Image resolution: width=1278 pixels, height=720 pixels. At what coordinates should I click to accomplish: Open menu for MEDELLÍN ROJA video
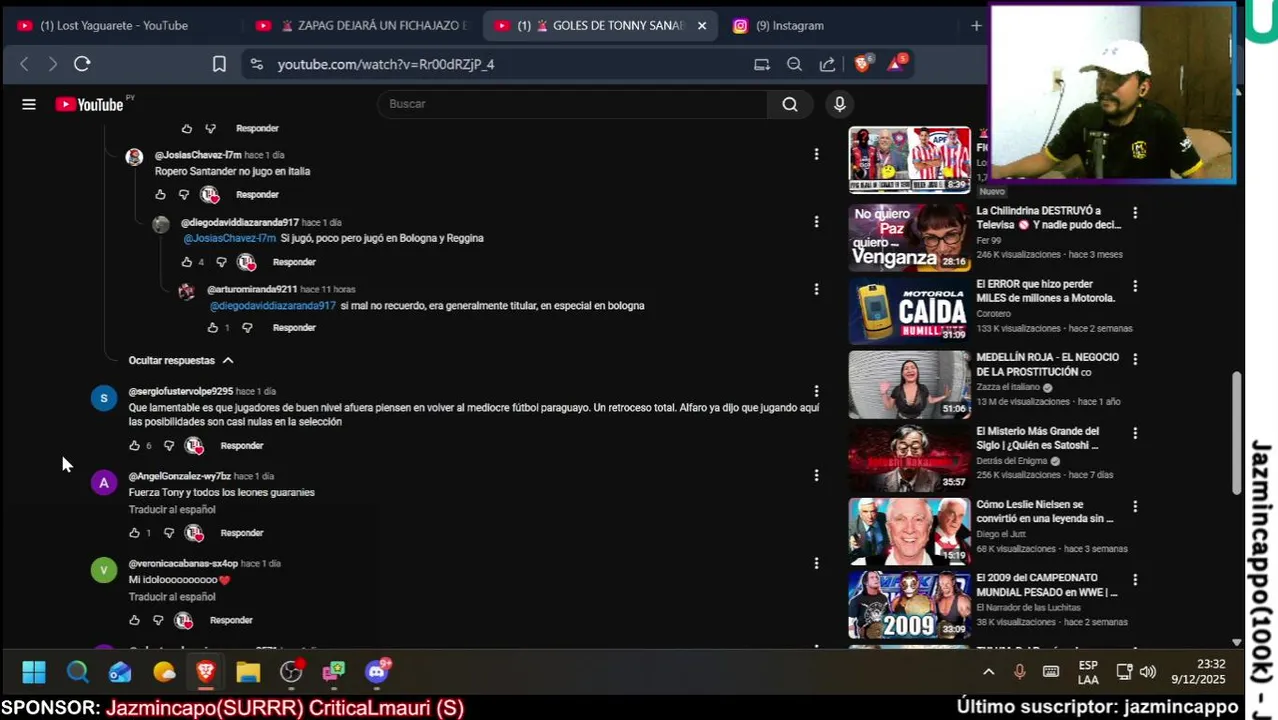(1134, 359)
